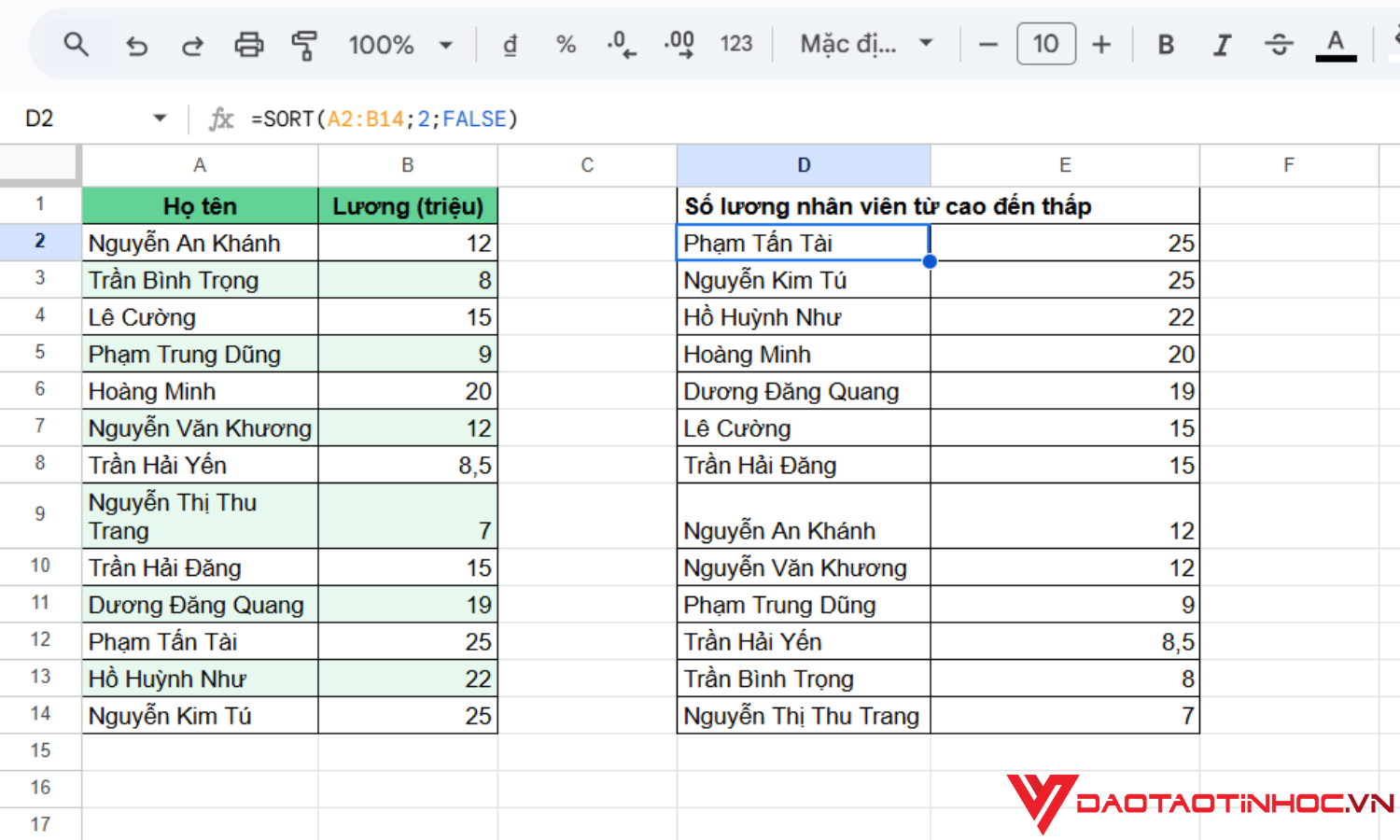Screen dimensions: 1400x840
Task: Increase decimal places
Action: point(679,45)
